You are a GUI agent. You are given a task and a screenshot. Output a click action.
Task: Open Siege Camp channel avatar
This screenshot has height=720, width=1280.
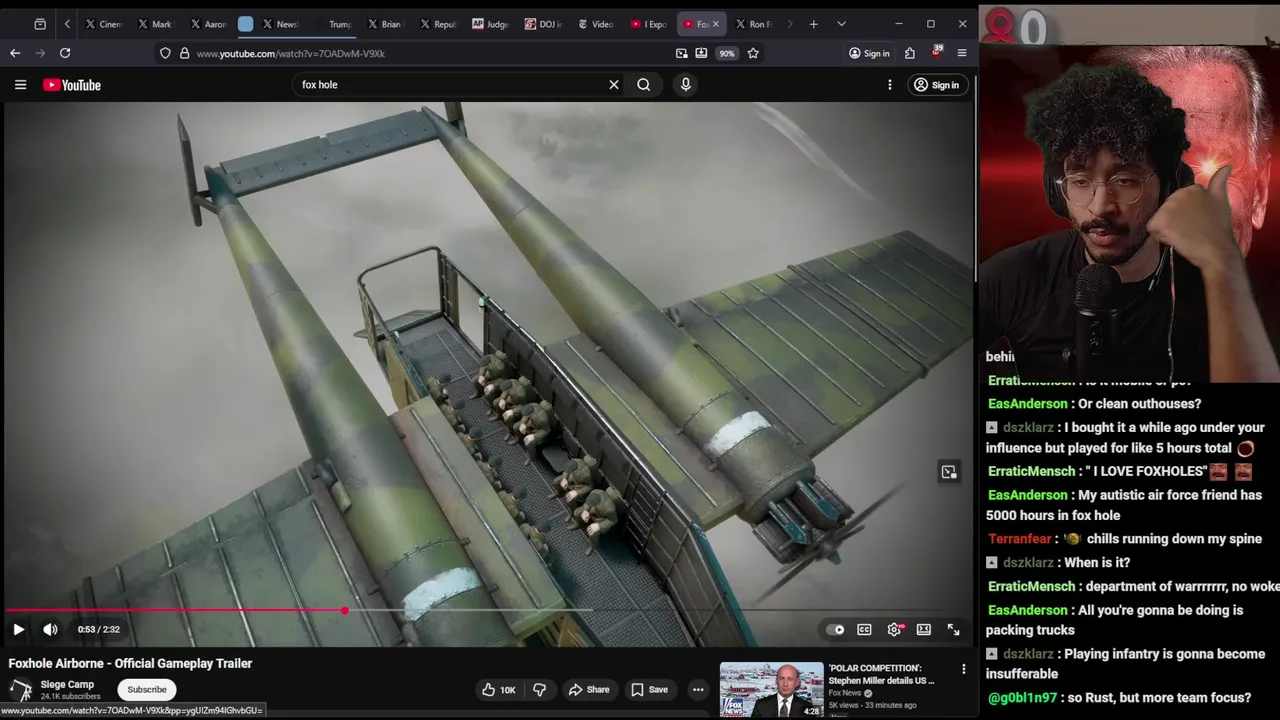(20, 690)
